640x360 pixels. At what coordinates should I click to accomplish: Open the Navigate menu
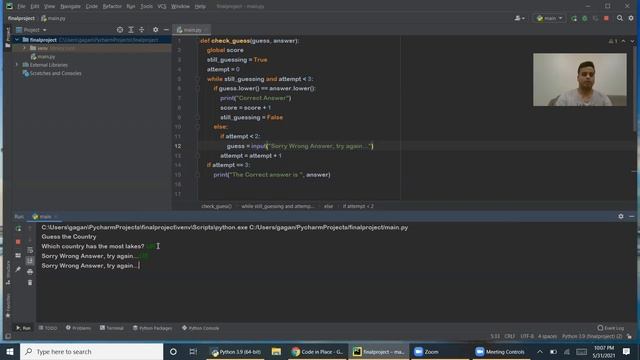[70, 7]
